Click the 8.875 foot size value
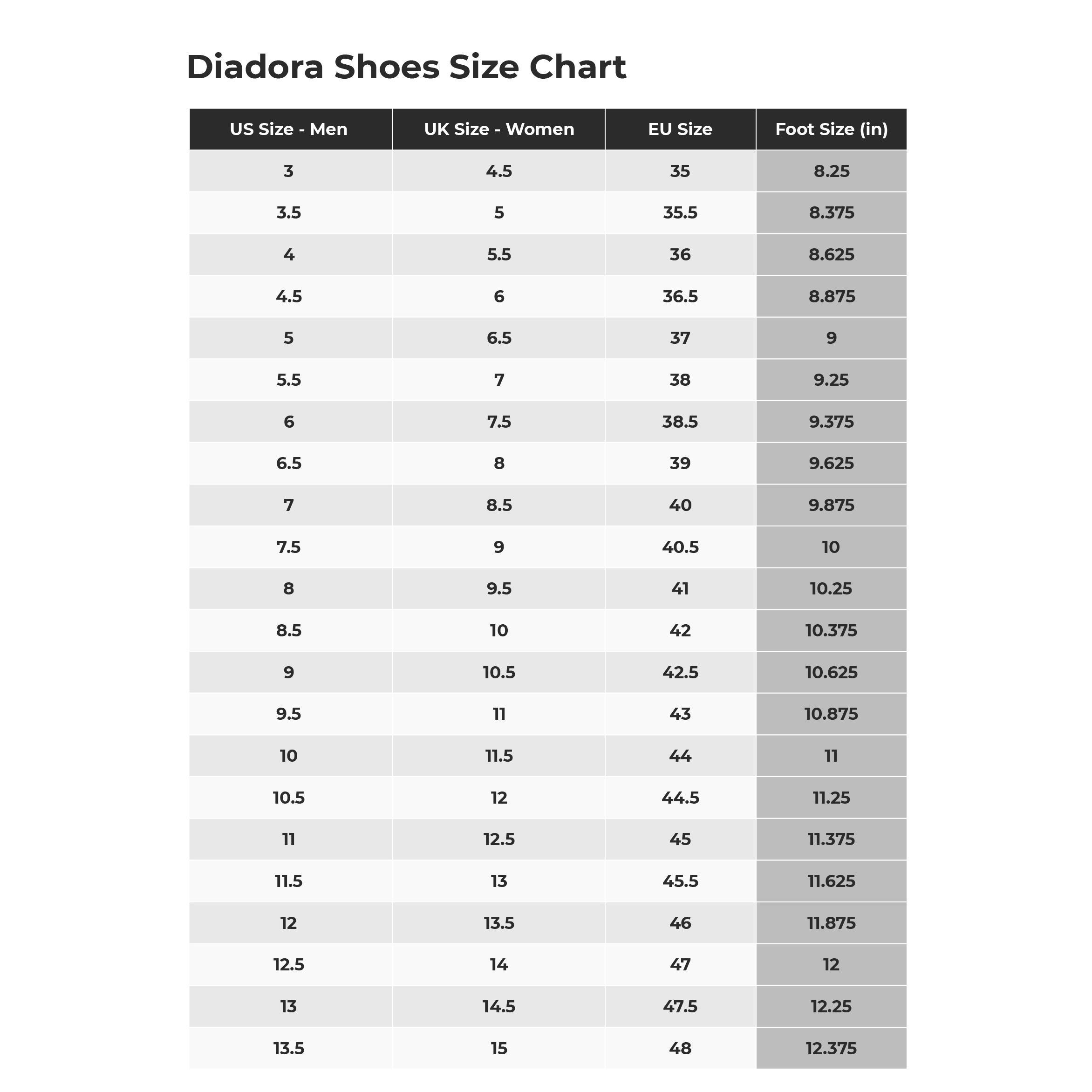Image resolution: width=1092 pixels, height=1092 pixels. coord(831,297)
